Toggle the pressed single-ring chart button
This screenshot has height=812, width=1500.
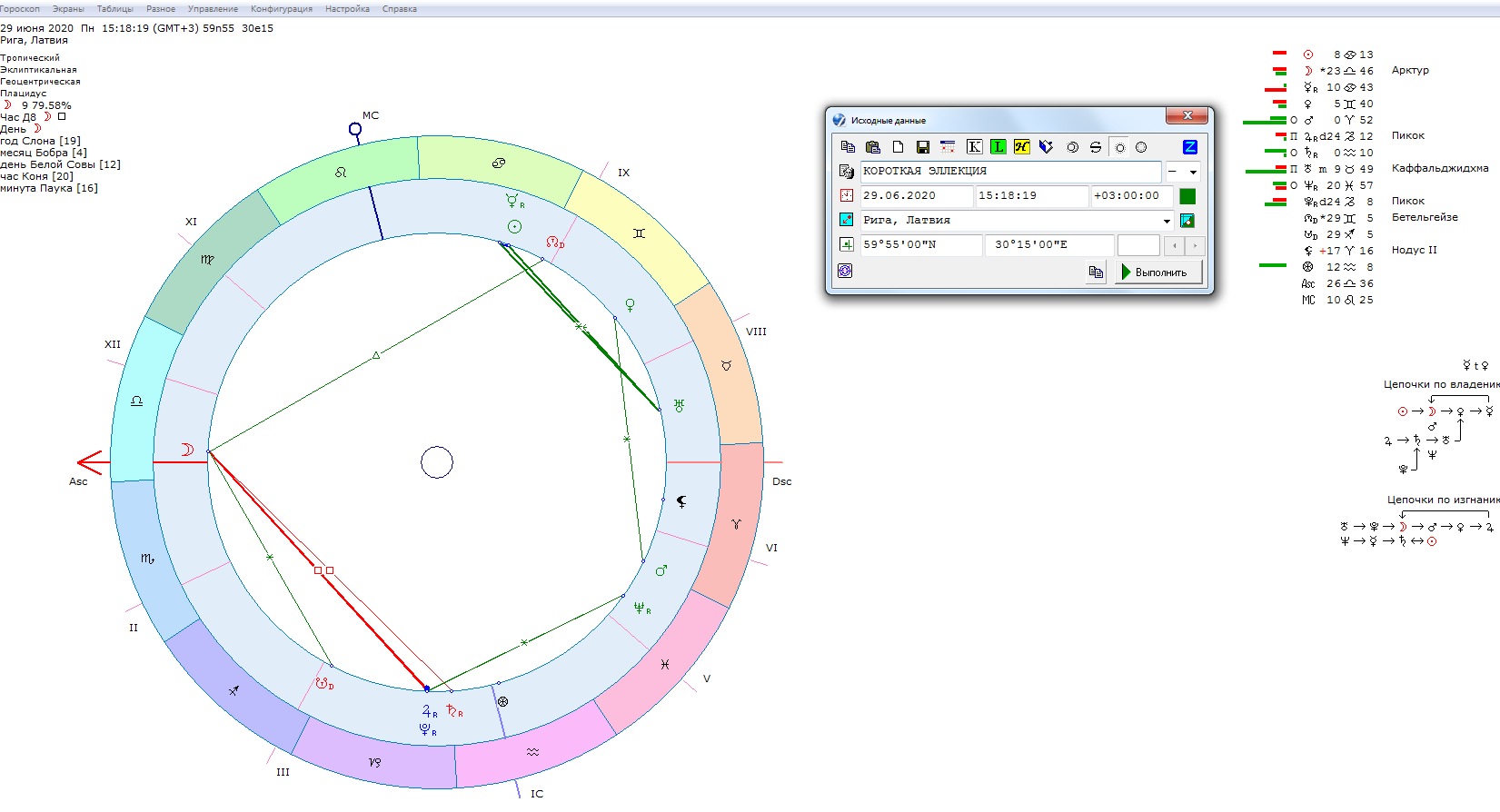(1119, 147)
